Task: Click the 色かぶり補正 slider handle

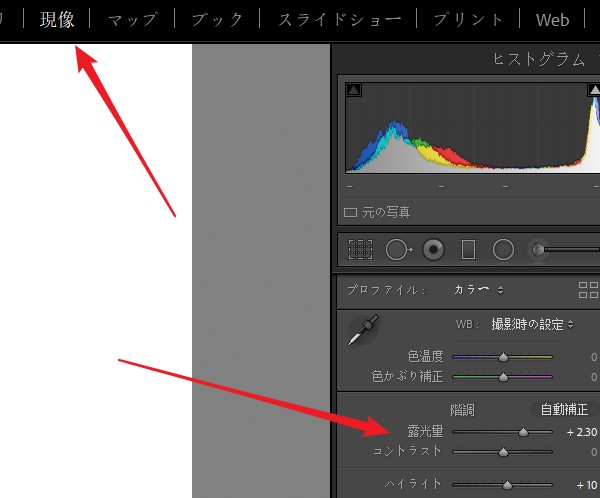Action: click(x=503, y=377)
